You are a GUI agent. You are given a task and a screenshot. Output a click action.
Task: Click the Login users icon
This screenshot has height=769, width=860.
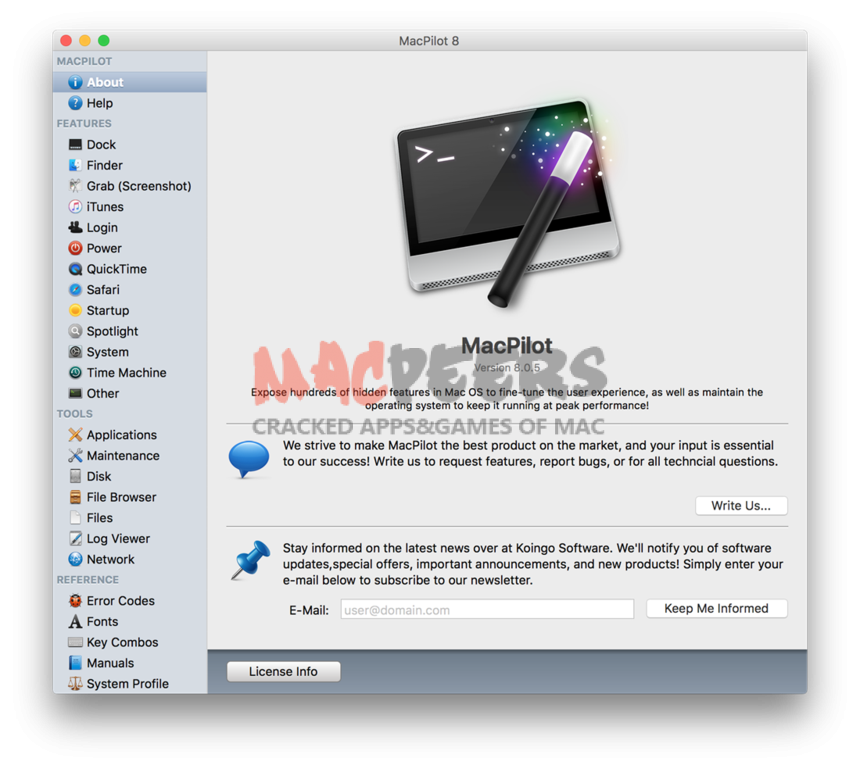coord(75,228)
